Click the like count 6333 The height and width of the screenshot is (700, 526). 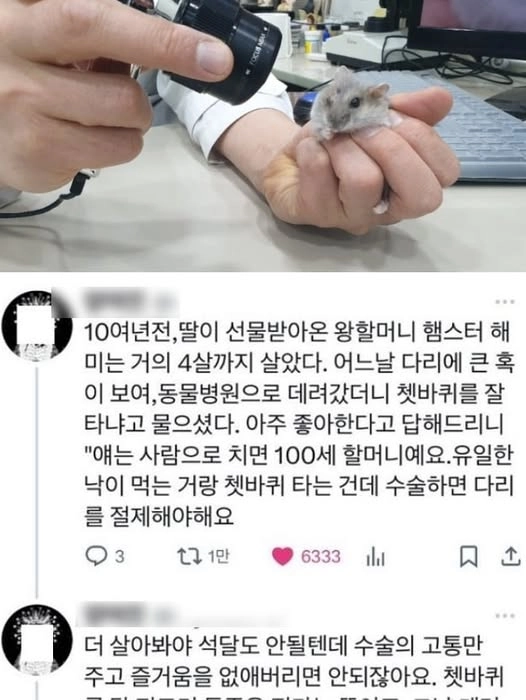[321, 557]
